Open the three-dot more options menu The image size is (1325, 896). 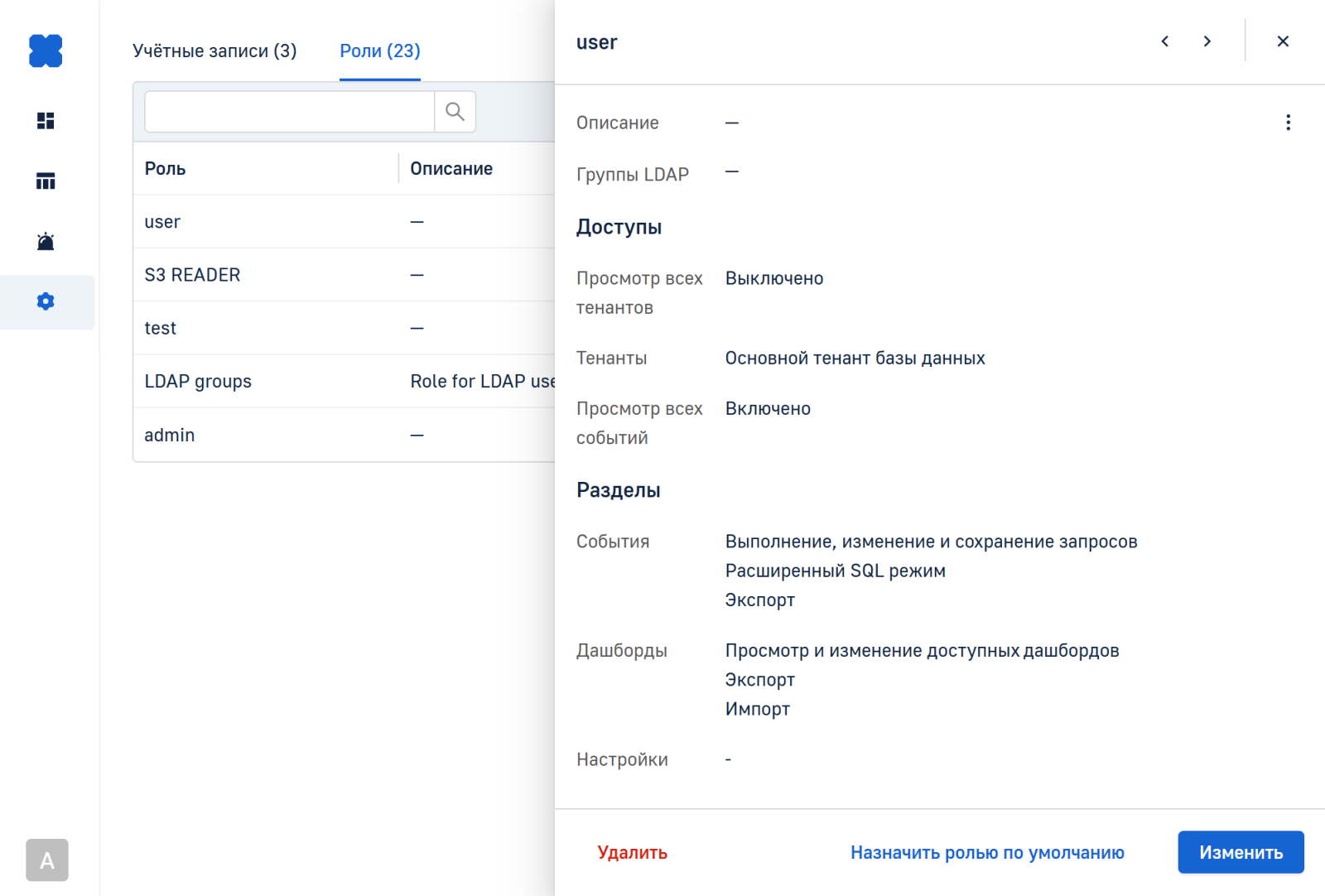click(1288, 123)
